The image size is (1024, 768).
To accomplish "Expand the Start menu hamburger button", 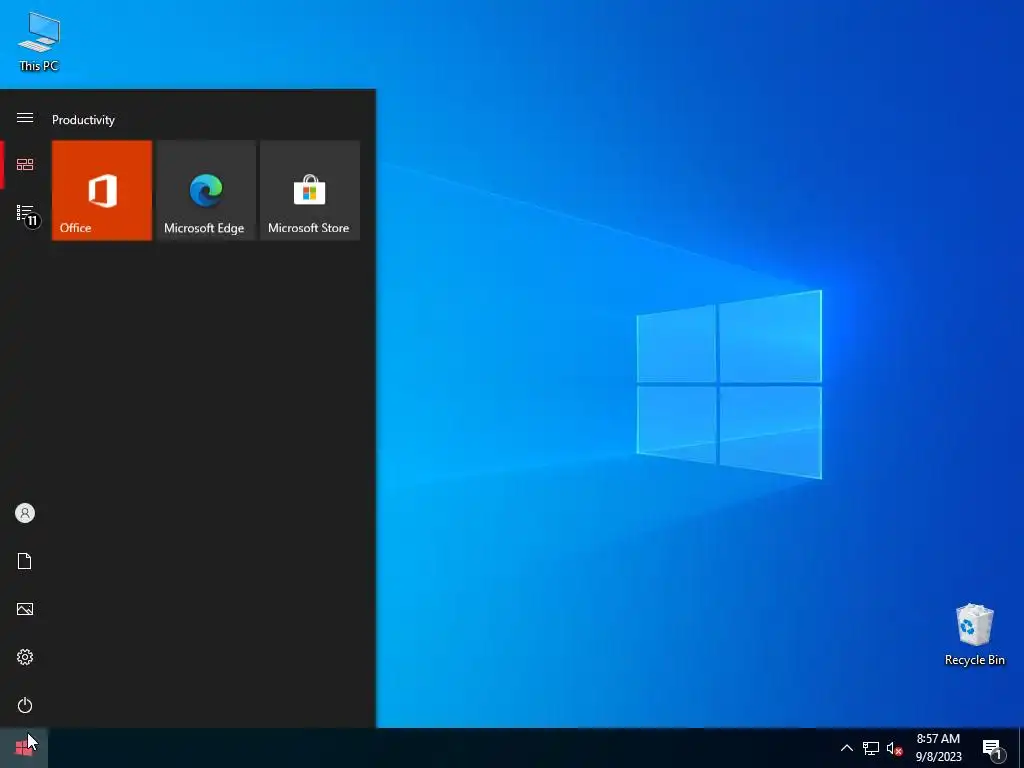I will [25, 118].
